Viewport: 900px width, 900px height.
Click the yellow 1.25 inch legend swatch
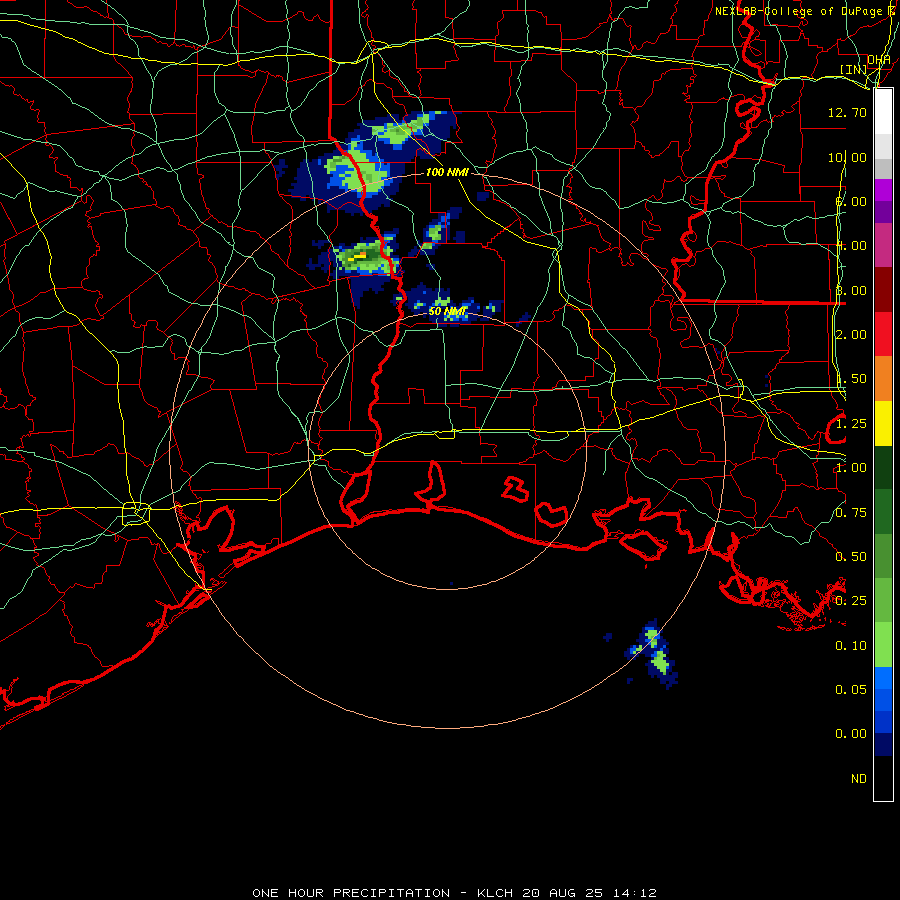click(883, 423)
